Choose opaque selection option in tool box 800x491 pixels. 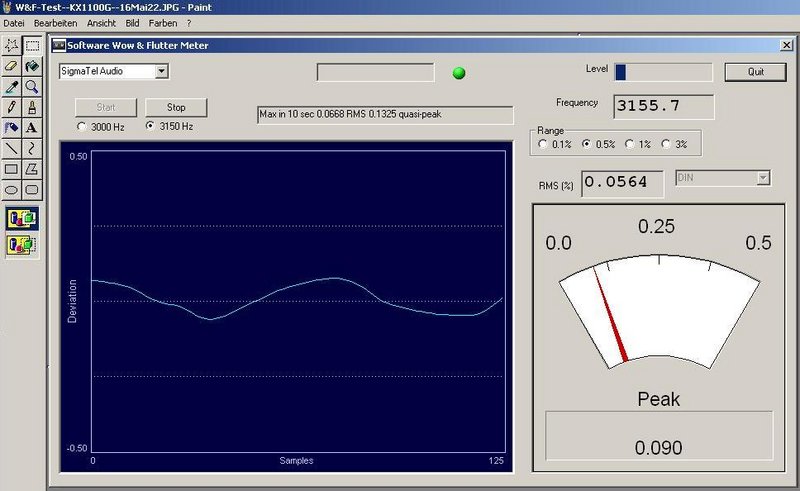(22, 218)
